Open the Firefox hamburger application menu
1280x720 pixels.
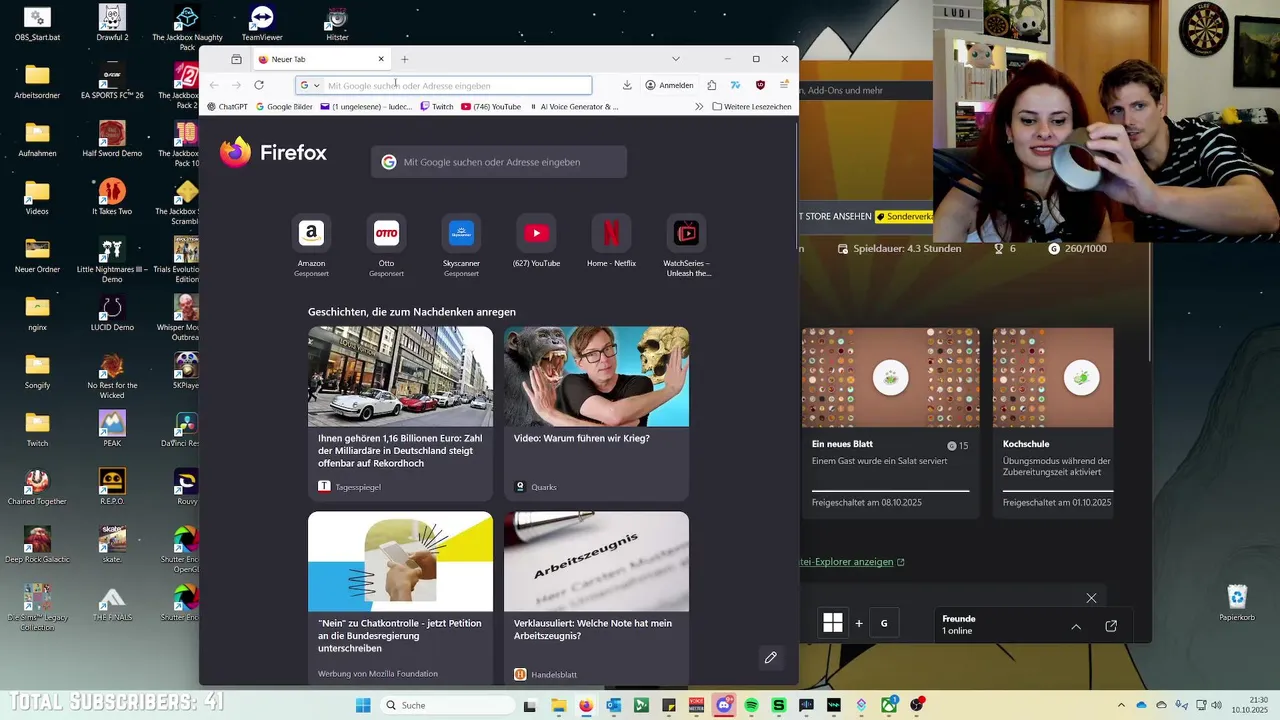[784, 85]
